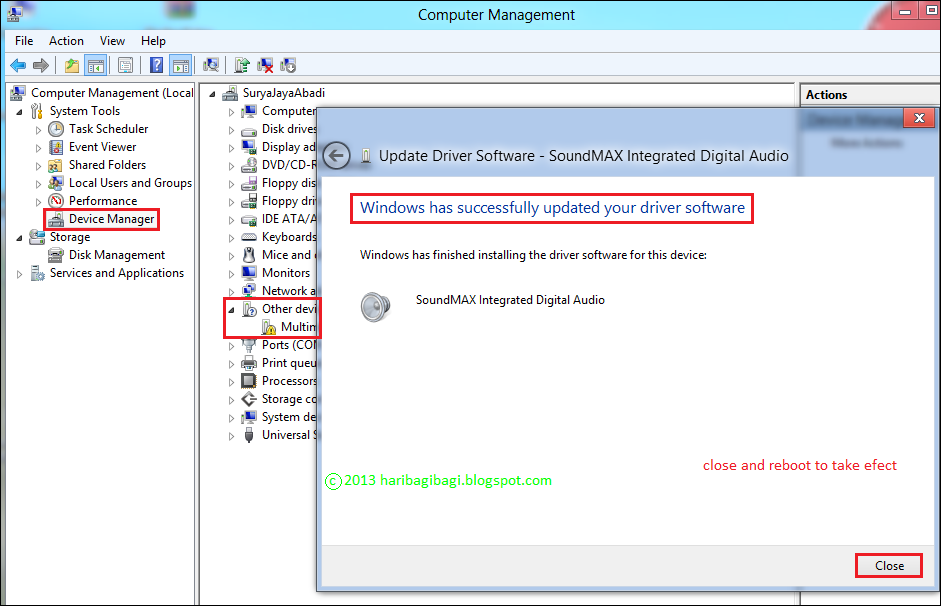This screenshot has height=606, width=941.
Task: Click the Close button in driver dialog
Action: 889,566
